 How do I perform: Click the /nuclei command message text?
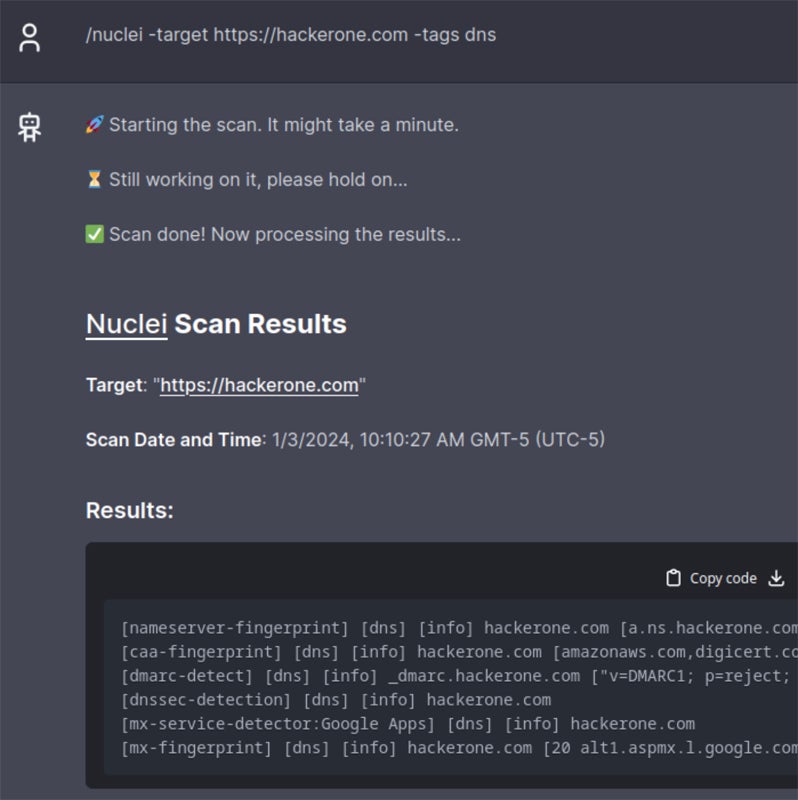click(x=290, y=35)
